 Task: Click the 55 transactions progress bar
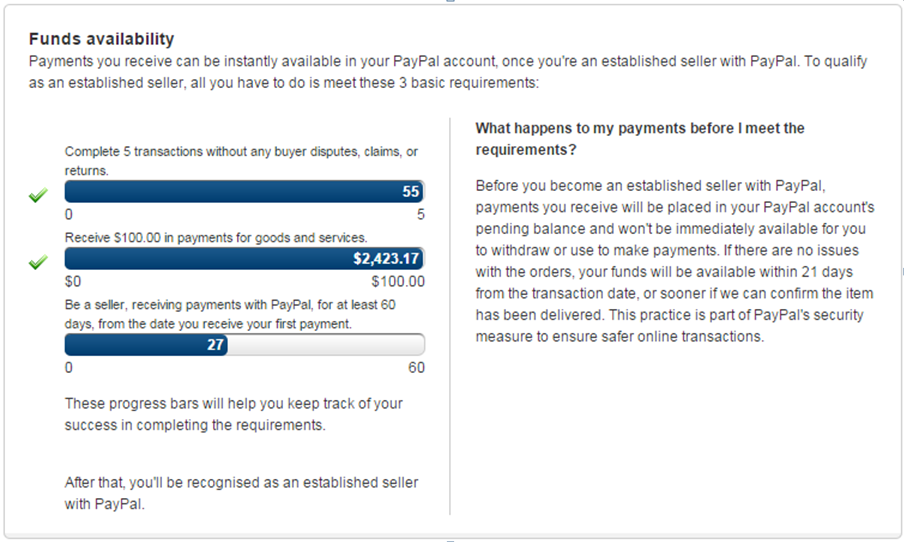[244, 192]
